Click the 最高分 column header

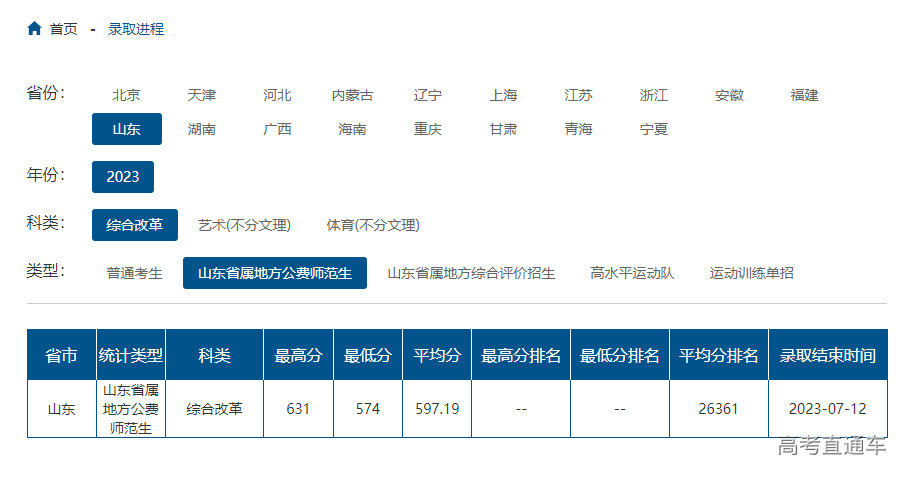pos(298,355)
